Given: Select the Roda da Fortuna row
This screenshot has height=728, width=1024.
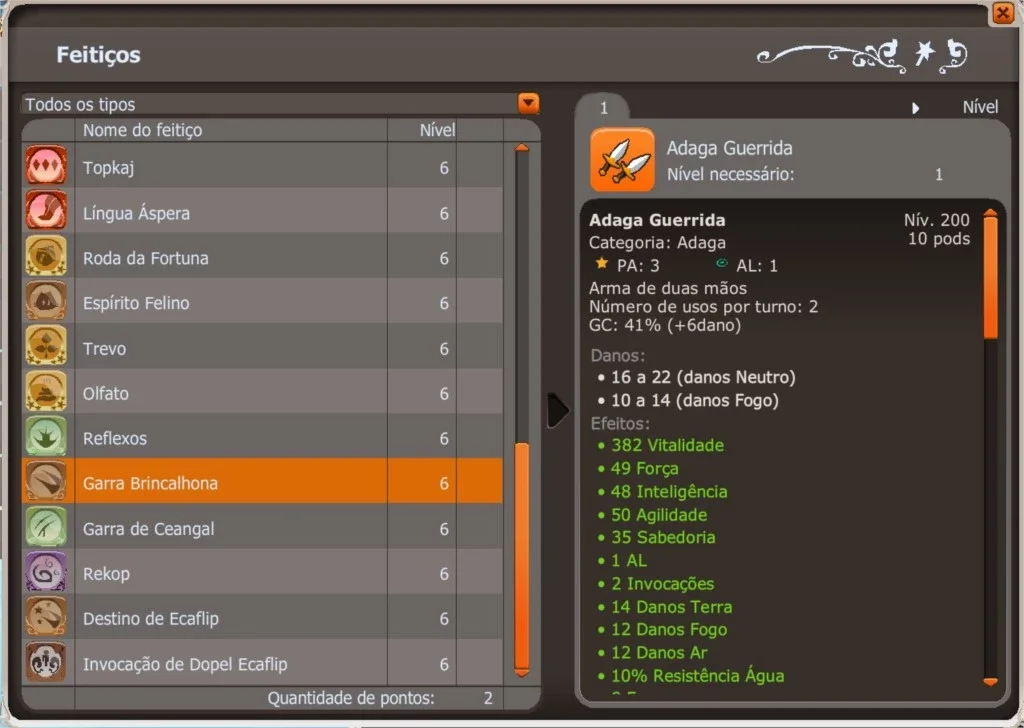Looking at the screenshot, I should [263, 255].
